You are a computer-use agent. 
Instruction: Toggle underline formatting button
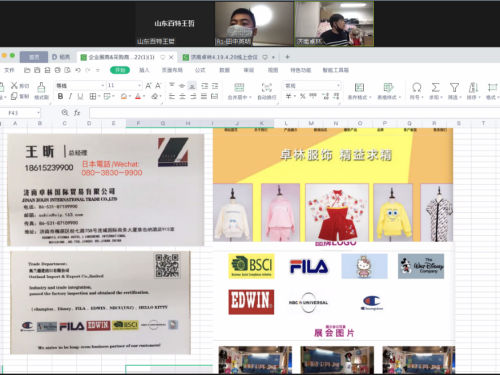pyautogui.click(x=80, y=96)
